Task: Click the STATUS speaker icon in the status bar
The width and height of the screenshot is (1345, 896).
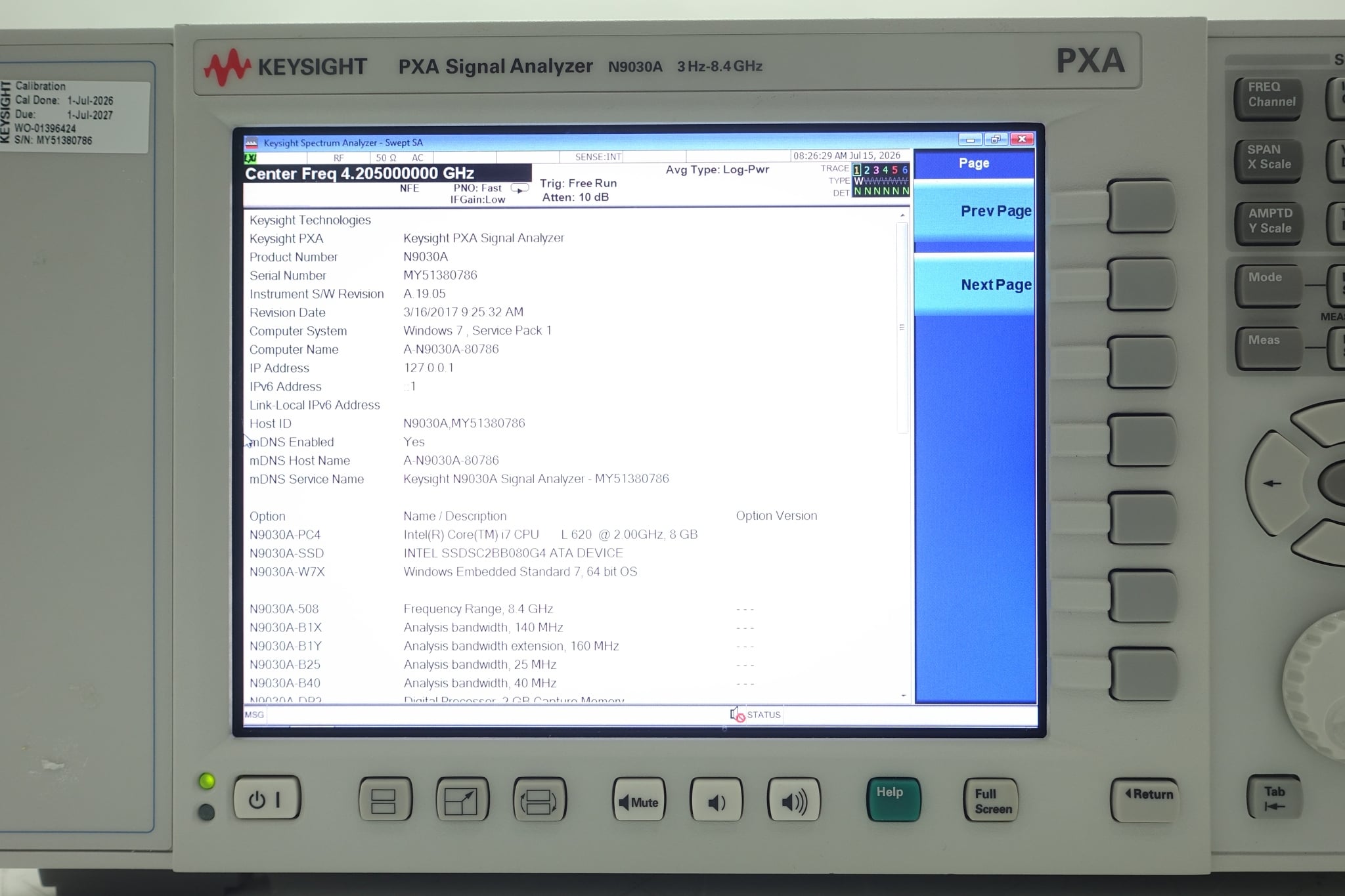Action: (x=738, y=715)
